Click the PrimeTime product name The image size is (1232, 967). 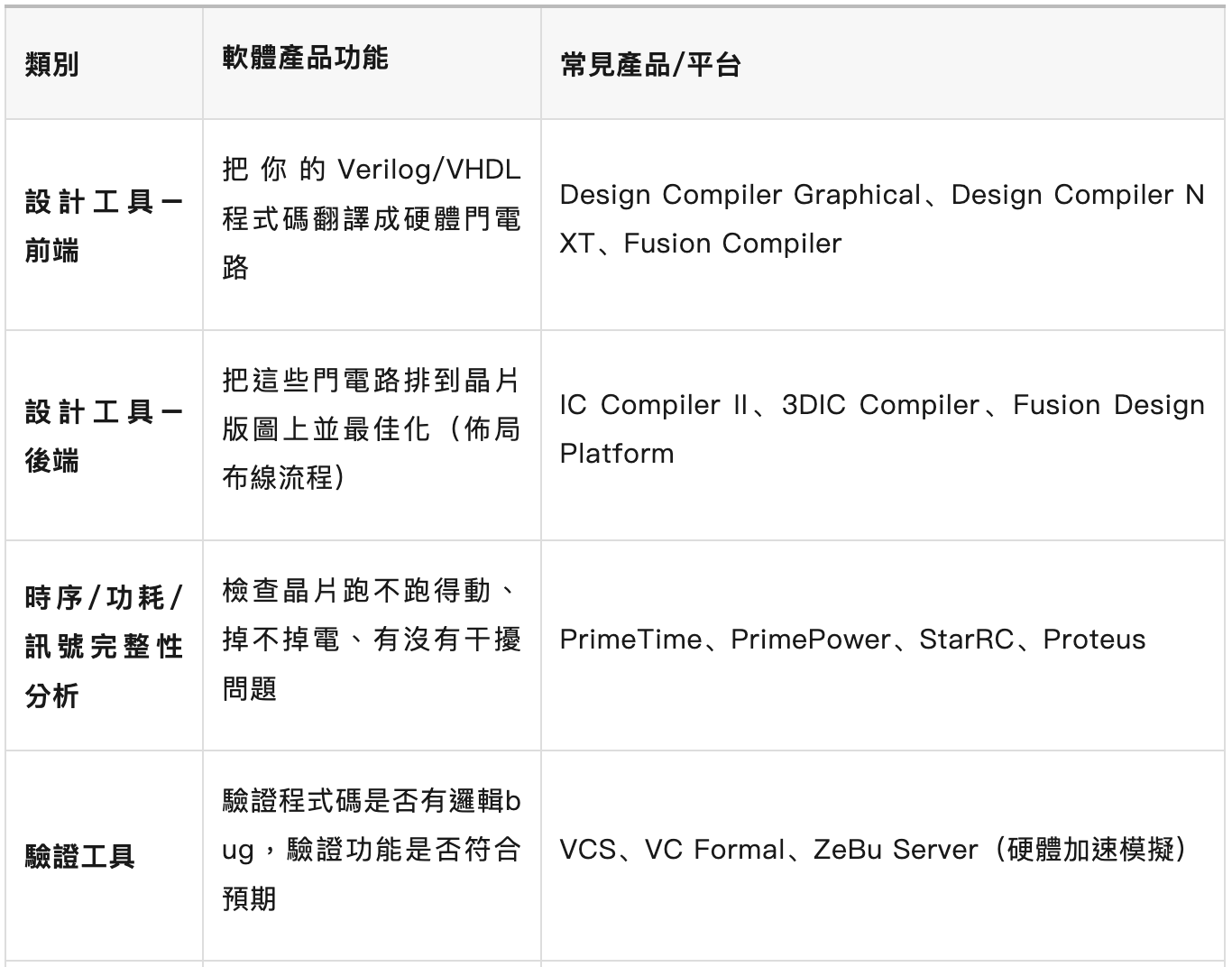(630, 640)
